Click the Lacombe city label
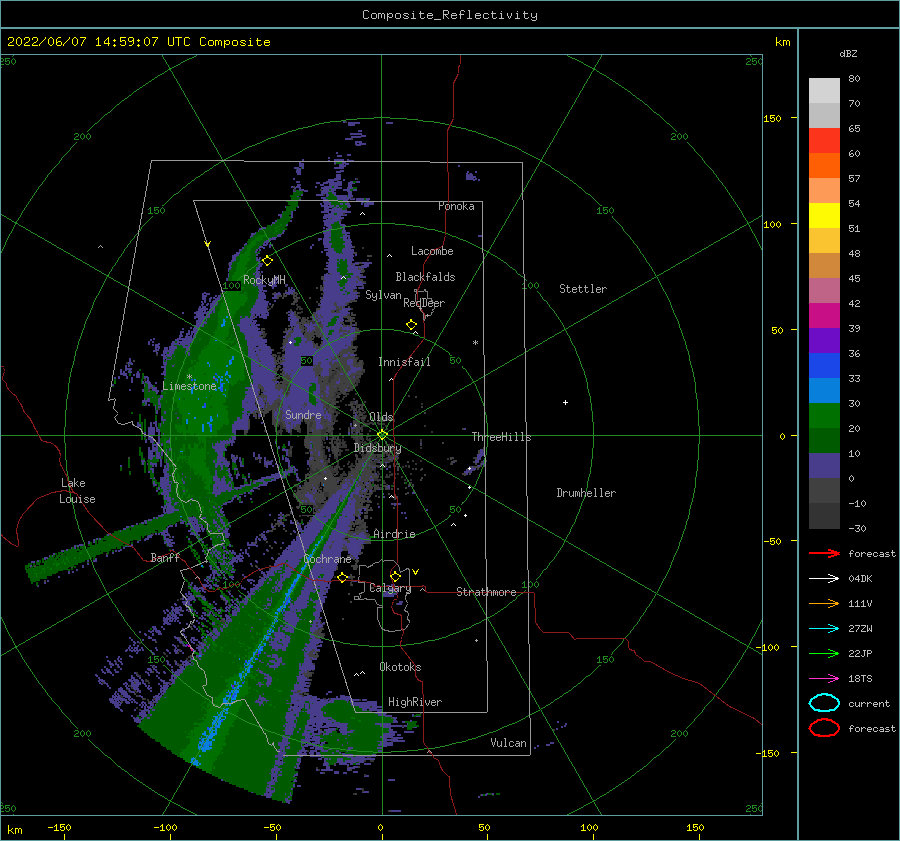900x841 pixels. pos(432,251)
